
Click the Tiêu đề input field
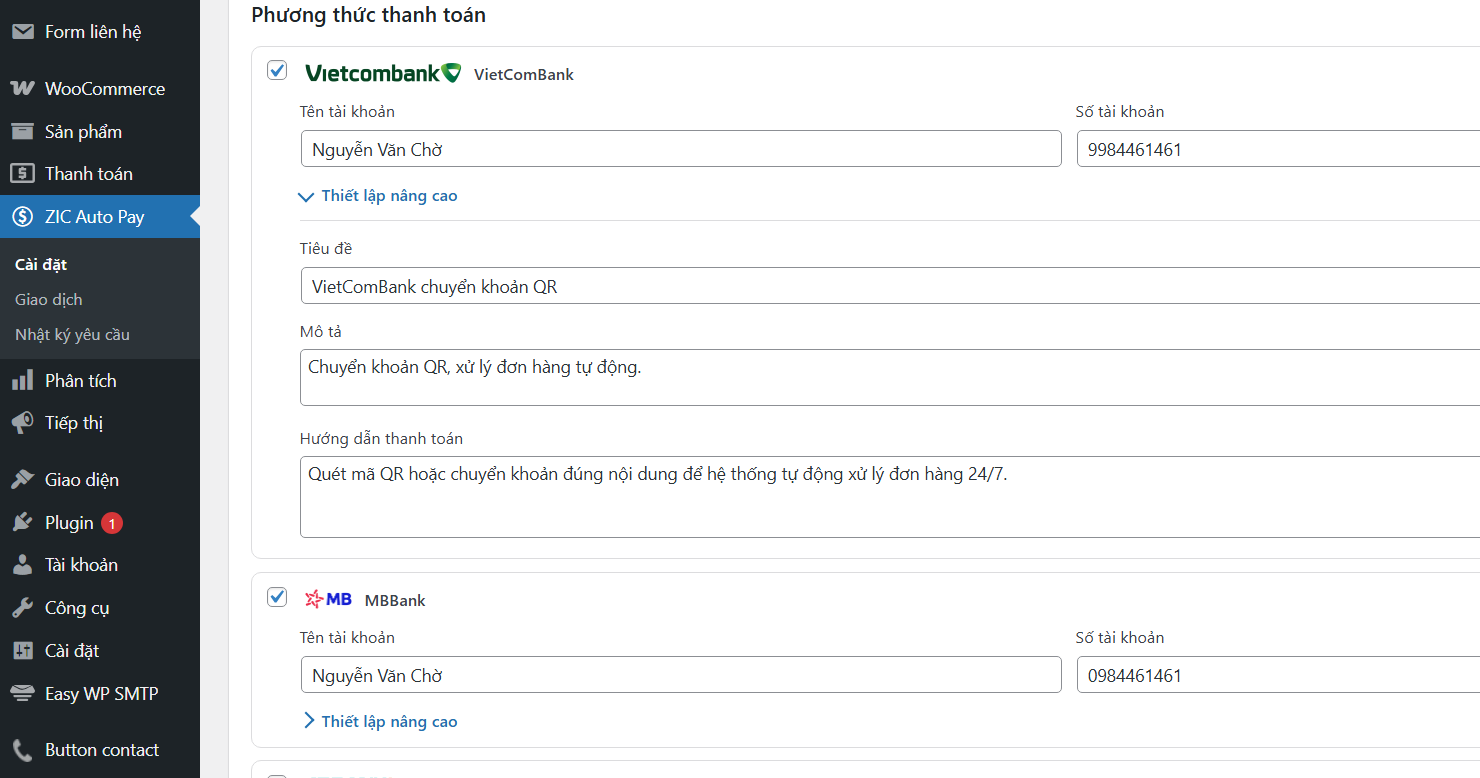click(x=890, y=286)
